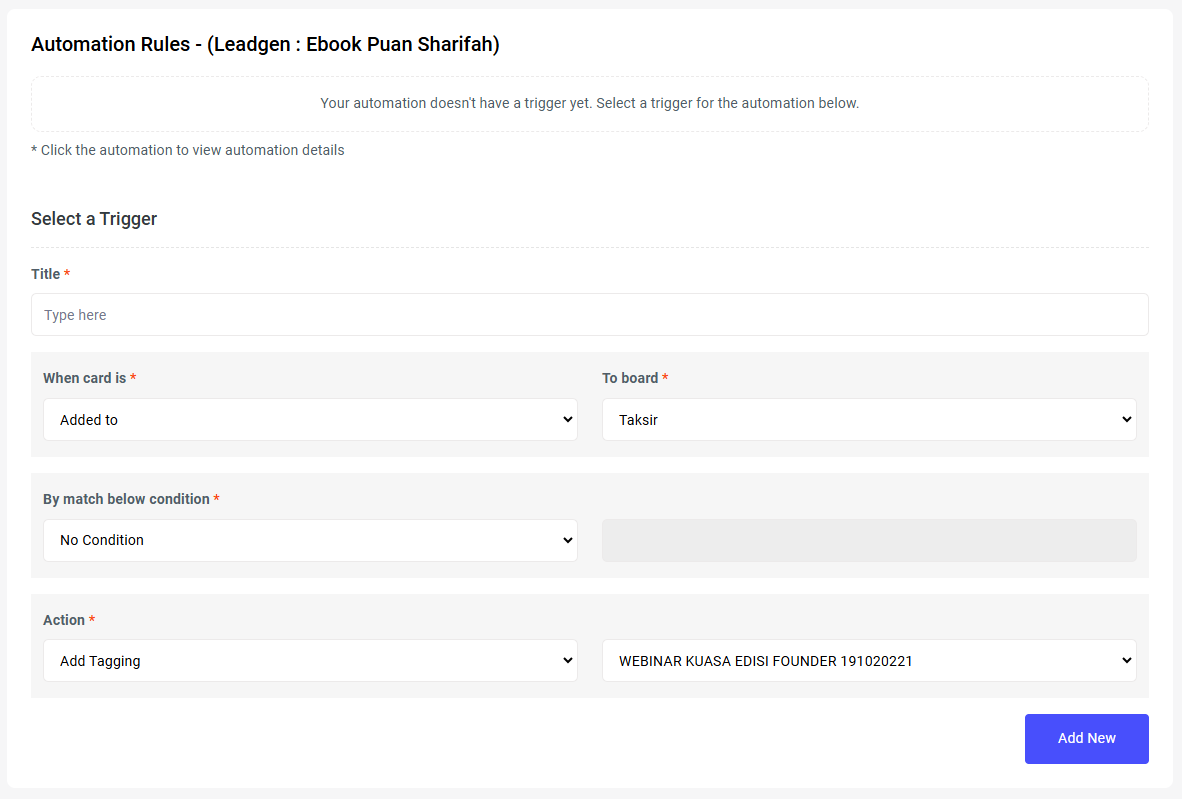Open the 'To board' Taksir dropdown
This screenshot has width=1182, height=799.
pyautogui.click(x=868, y=420)
